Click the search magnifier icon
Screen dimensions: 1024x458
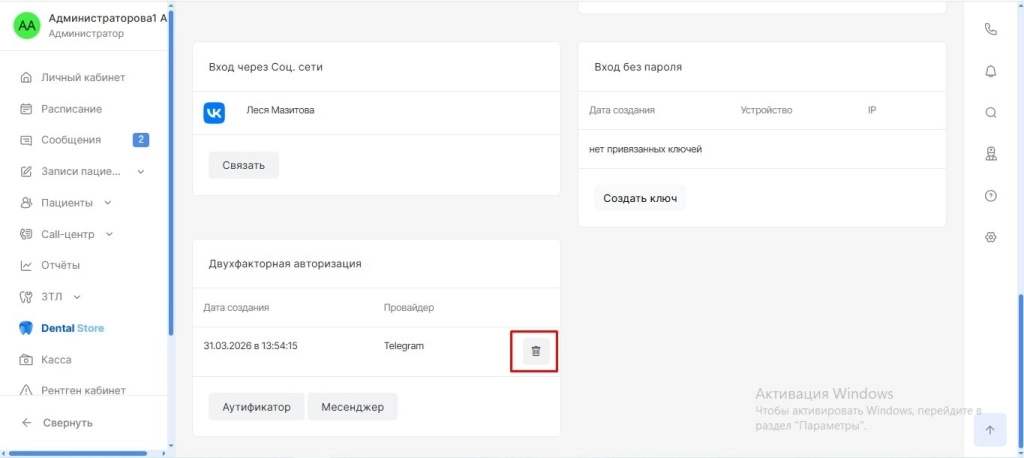tap(990, 112)
